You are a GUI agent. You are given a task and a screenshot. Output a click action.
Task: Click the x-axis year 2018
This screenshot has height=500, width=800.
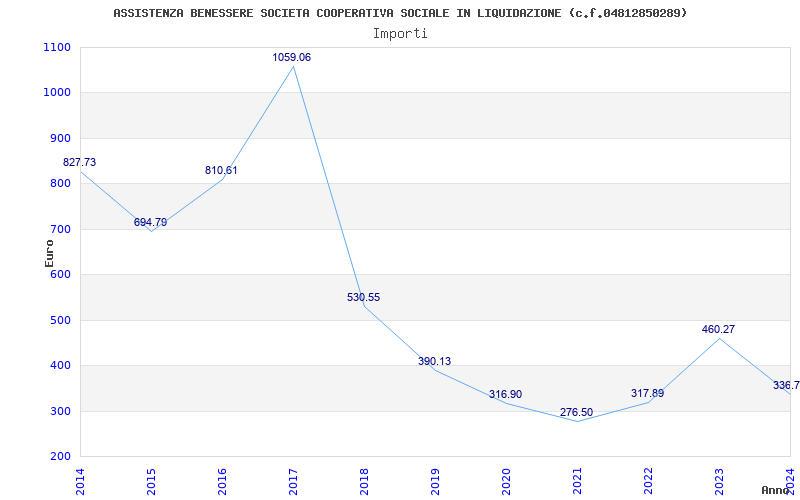coord(364,482)
